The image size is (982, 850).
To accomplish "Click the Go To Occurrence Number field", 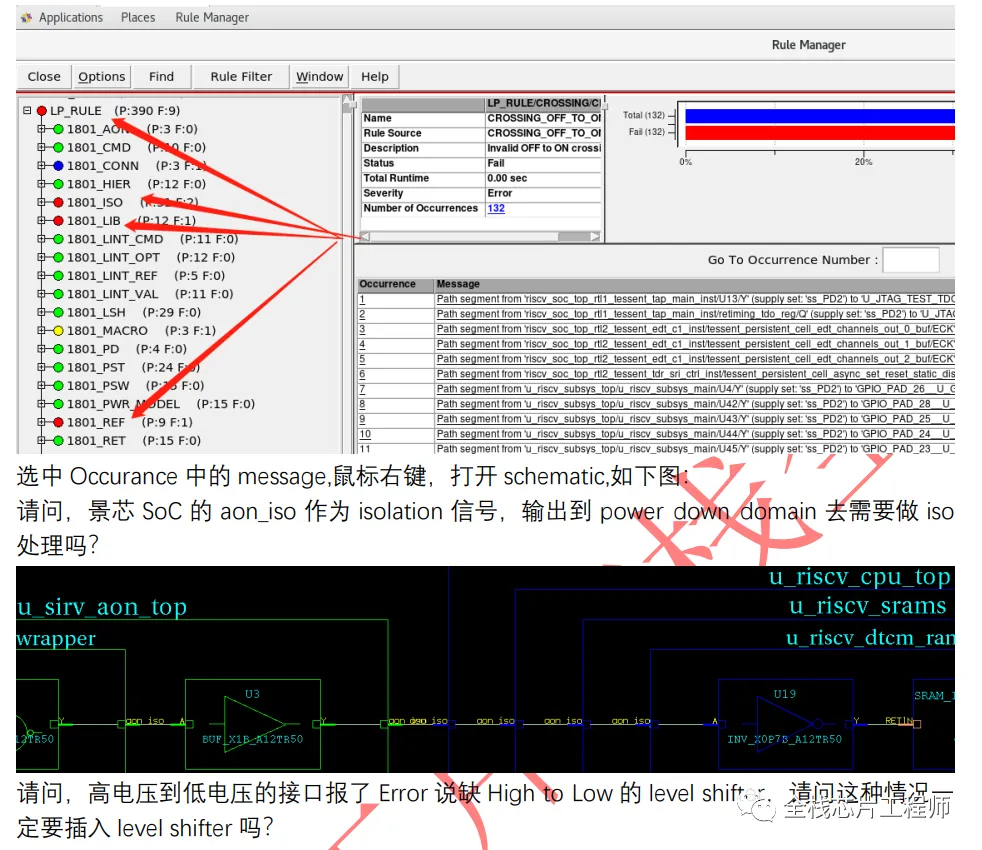I will (911, 259).
